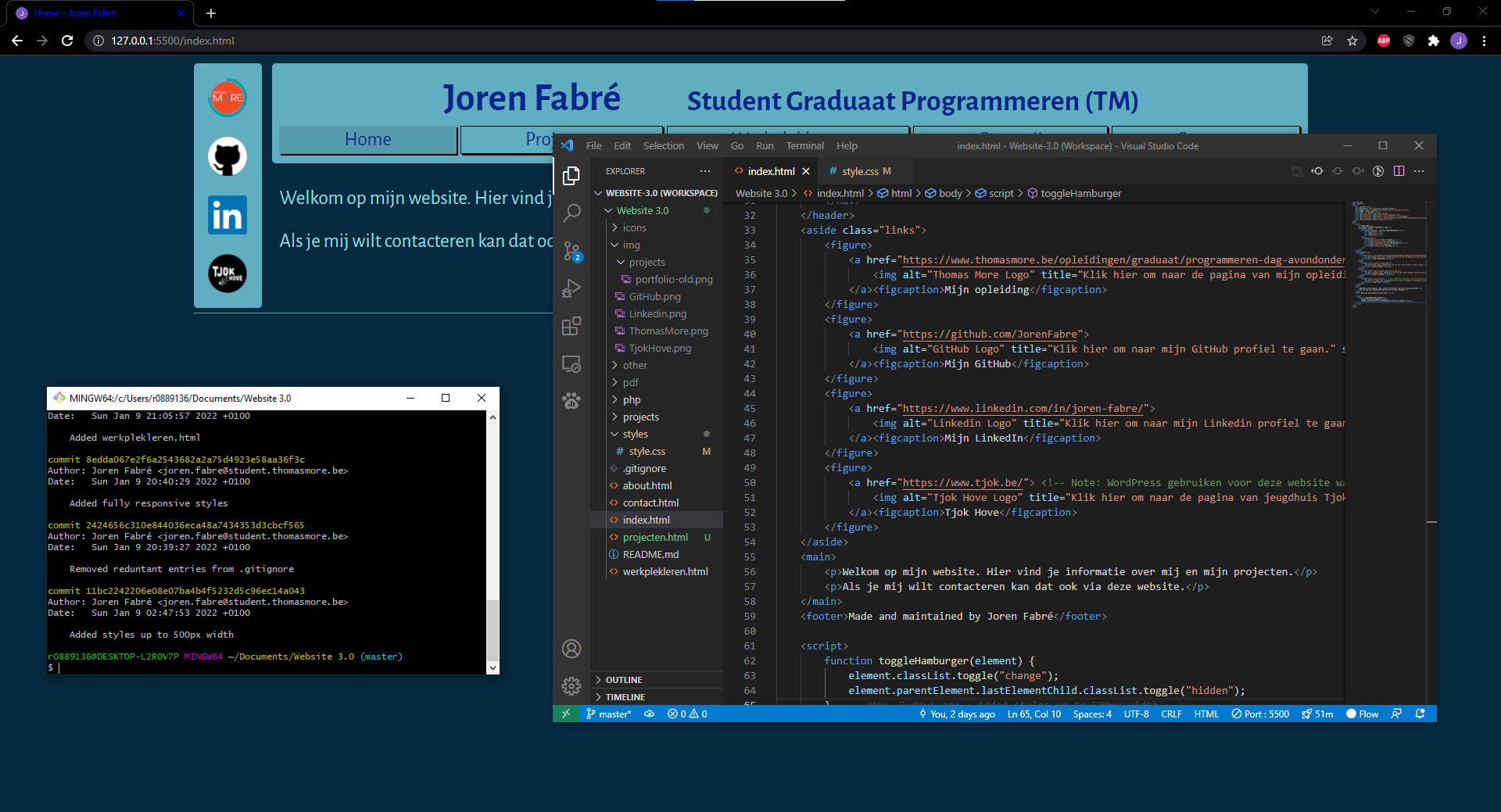
Task: Click the synchronize/publish cloud icon in status bar
Action: point(649,714)
